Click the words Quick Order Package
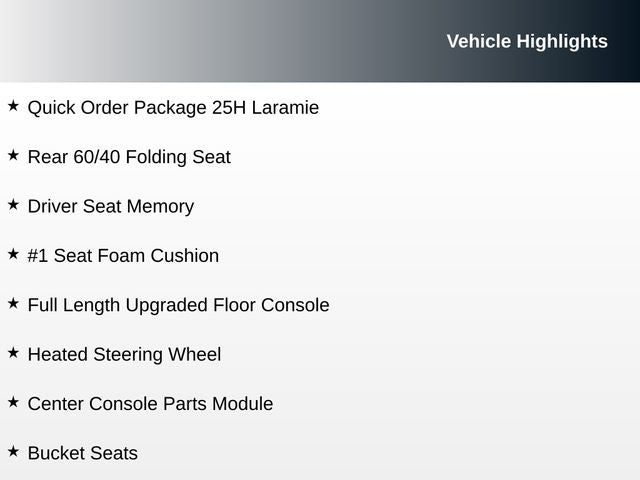The width and height of the screenshot is (640, 480). (x=117, y=108)
